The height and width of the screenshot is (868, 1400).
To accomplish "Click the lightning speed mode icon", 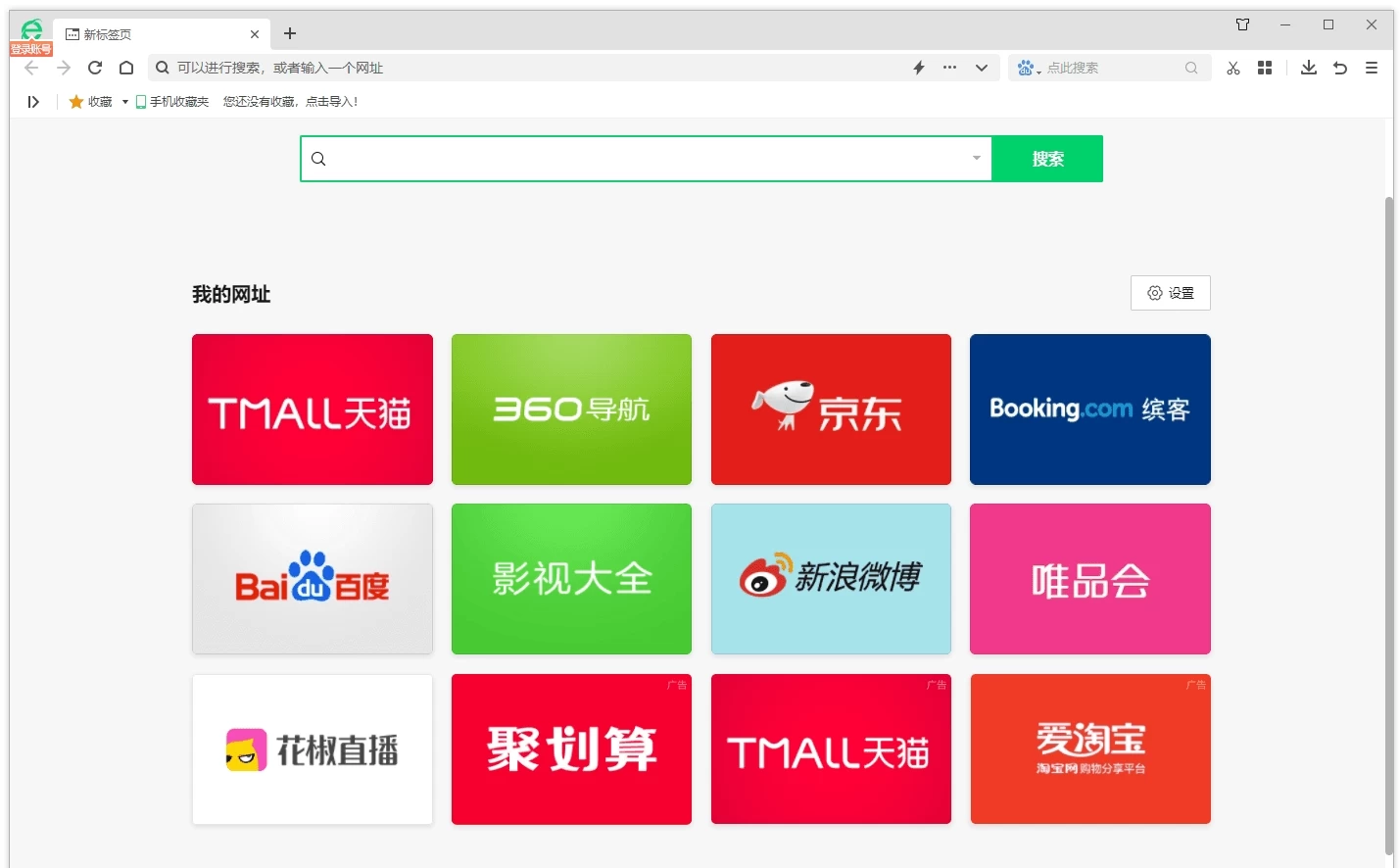I will coord(919,68).
